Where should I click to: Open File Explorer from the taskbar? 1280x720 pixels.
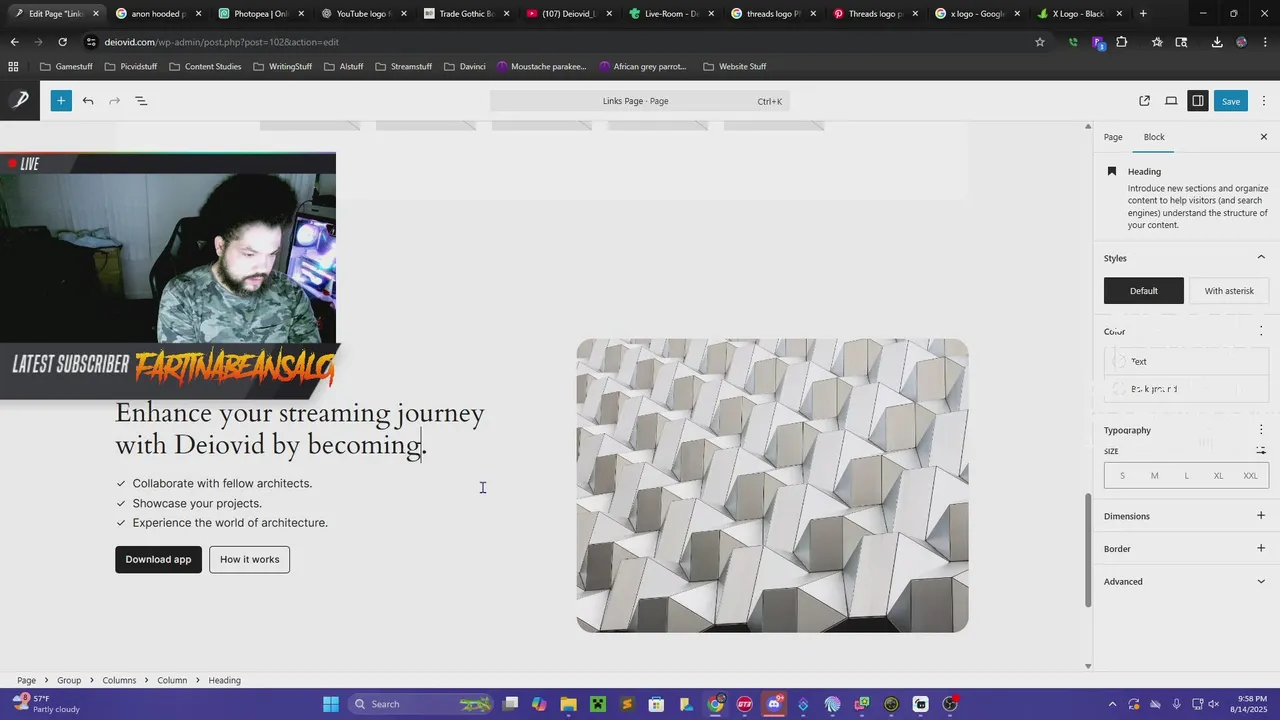click(x=568, y=704)
